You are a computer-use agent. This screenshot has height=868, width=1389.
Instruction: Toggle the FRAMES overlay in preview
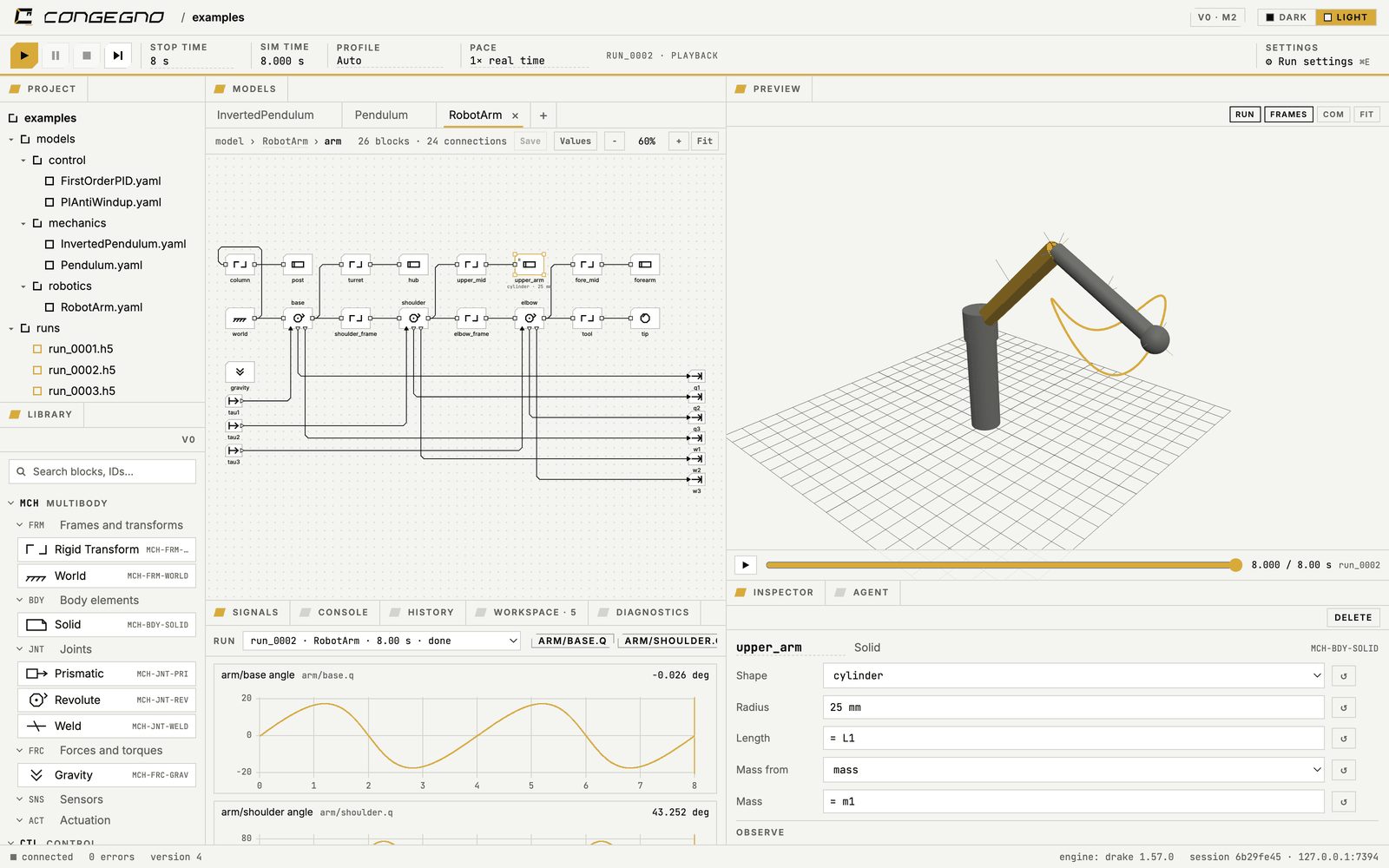pos(1288,115)
